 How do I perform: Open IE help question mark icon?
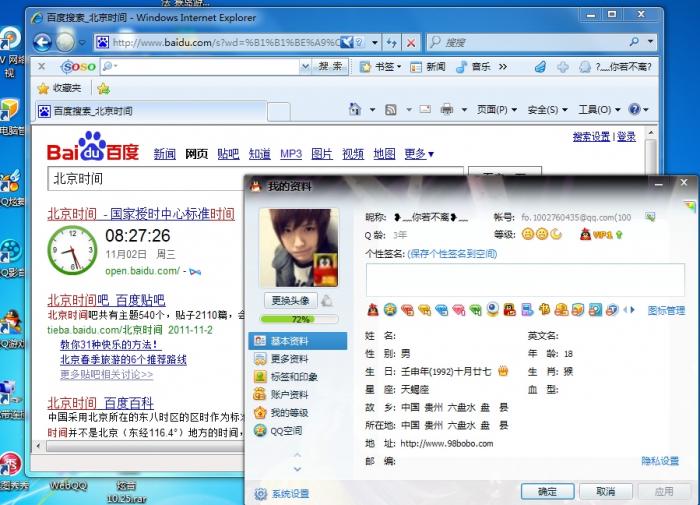click(x=634, y=109)
